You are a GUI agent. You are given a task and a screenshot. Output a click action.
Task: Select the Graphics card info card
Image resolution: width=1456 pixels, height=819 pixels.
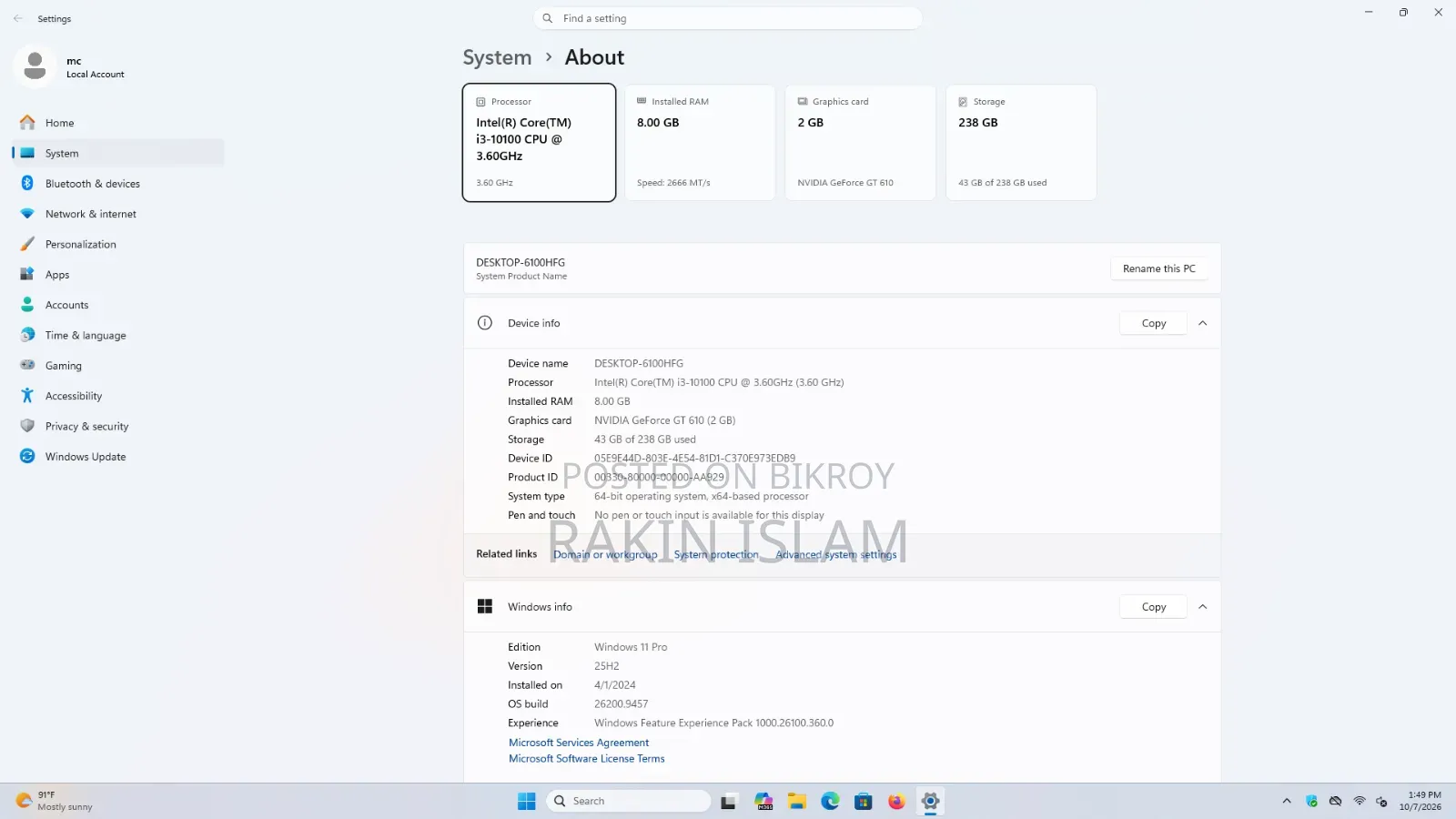tap(860, 143)
